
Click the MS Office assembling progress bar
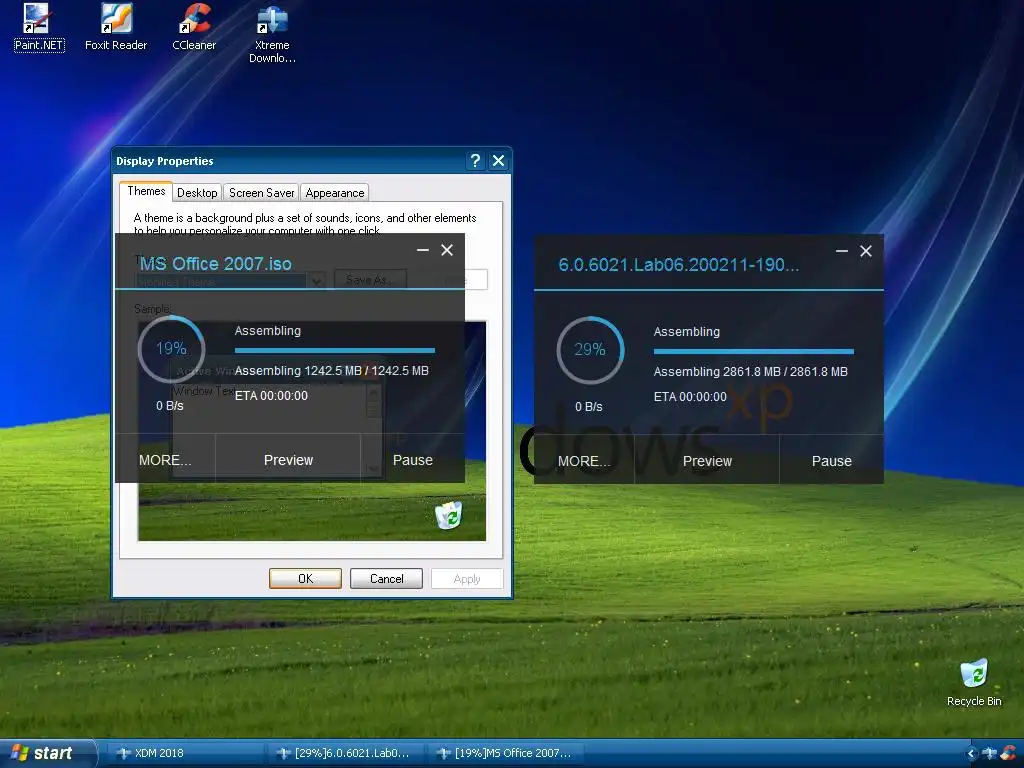(334, 351)
